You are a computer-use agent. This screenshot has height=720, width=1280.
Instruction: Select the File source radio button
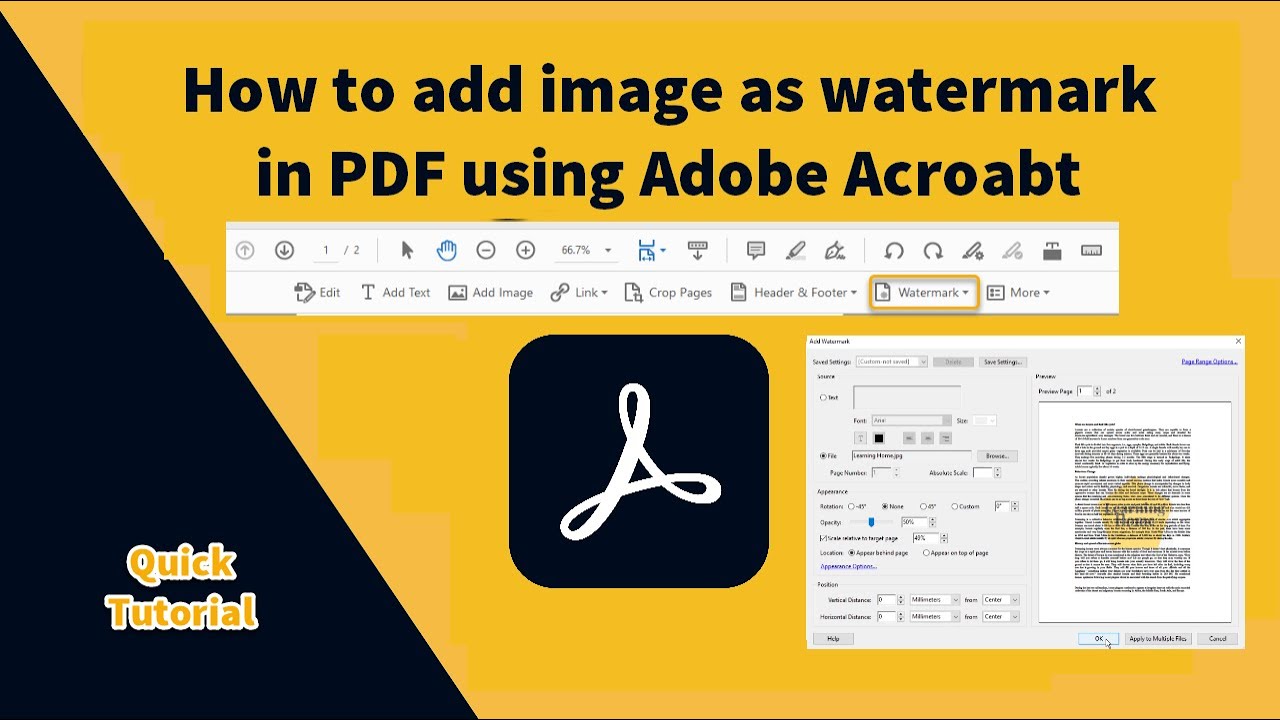[x=823, y=456]
